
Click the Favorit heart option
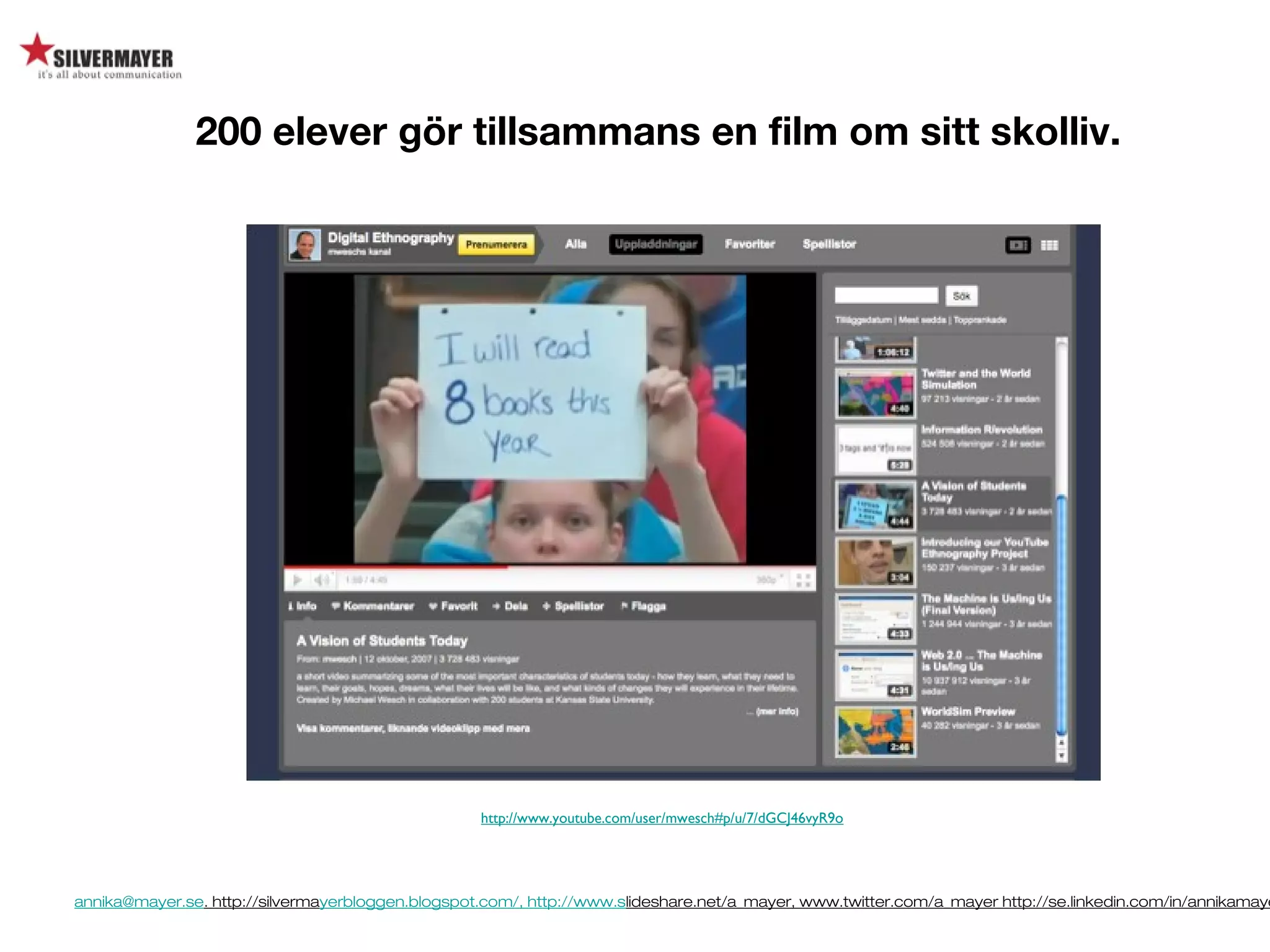453,606
